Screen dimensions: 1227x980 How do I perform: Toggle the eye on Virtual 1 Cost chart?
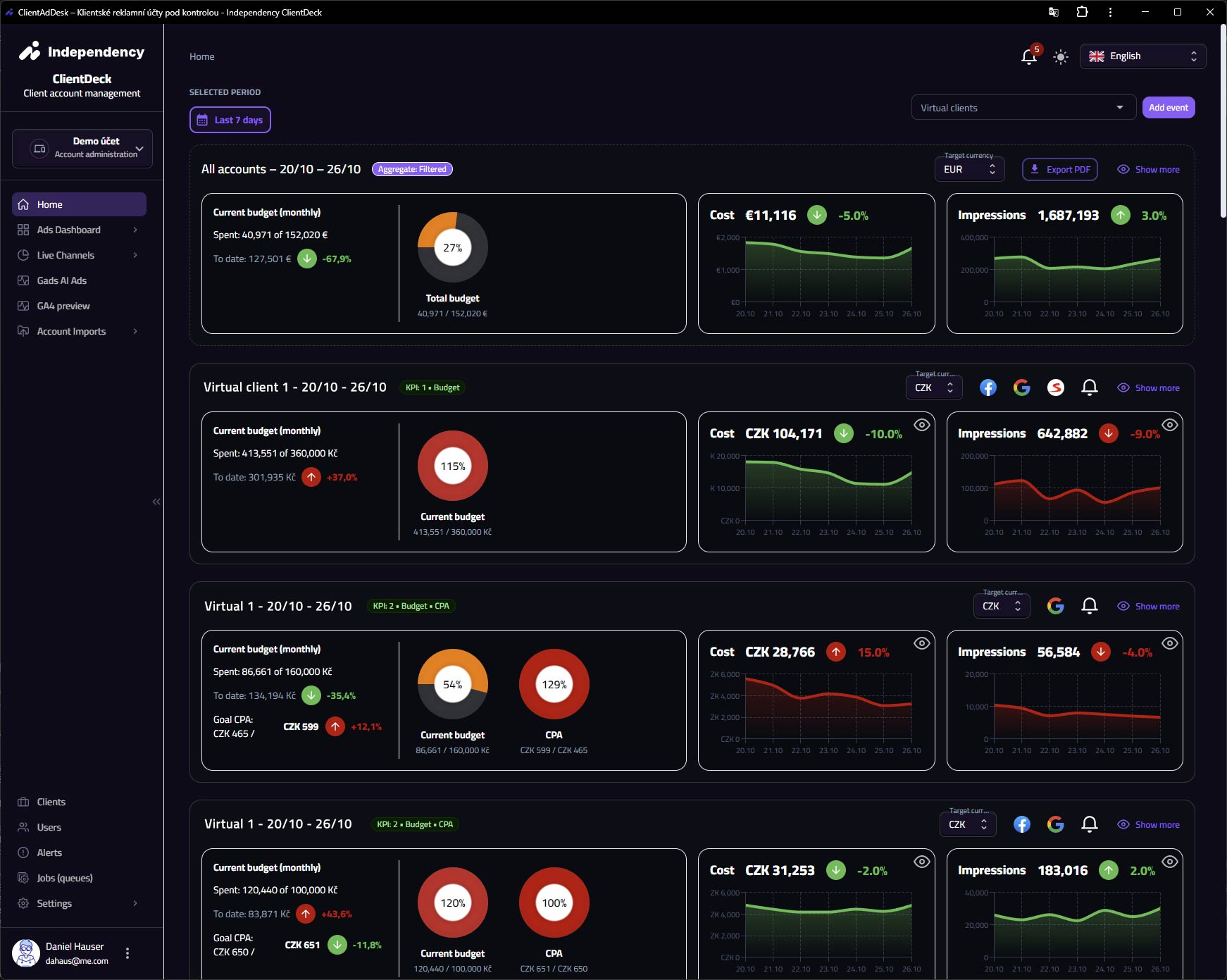[x=922, y=643]
